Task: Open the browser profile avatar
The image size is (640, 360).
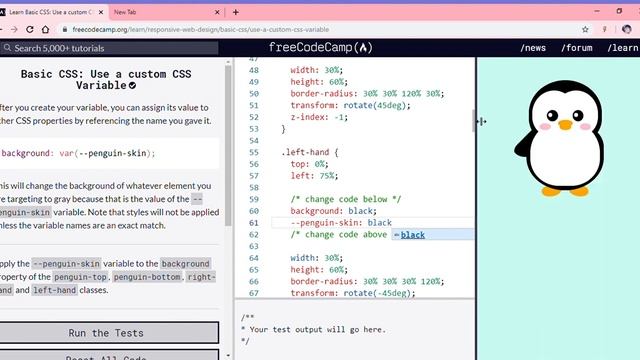Action: 627,29
